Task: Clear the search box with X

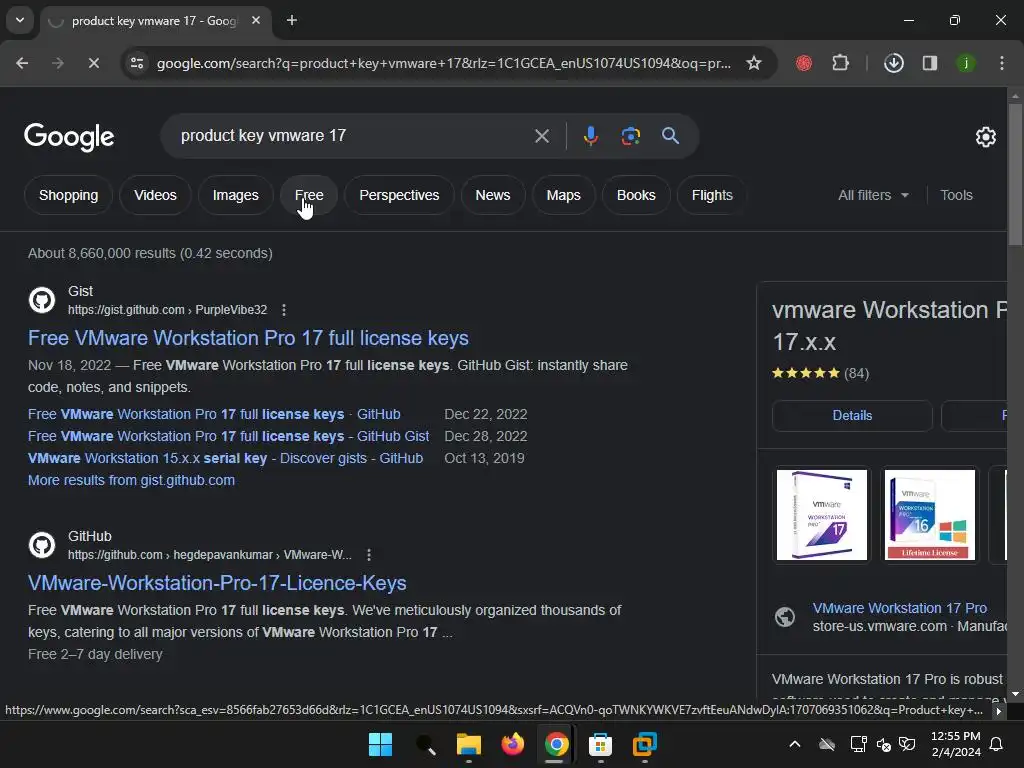Action: (541, 136)
